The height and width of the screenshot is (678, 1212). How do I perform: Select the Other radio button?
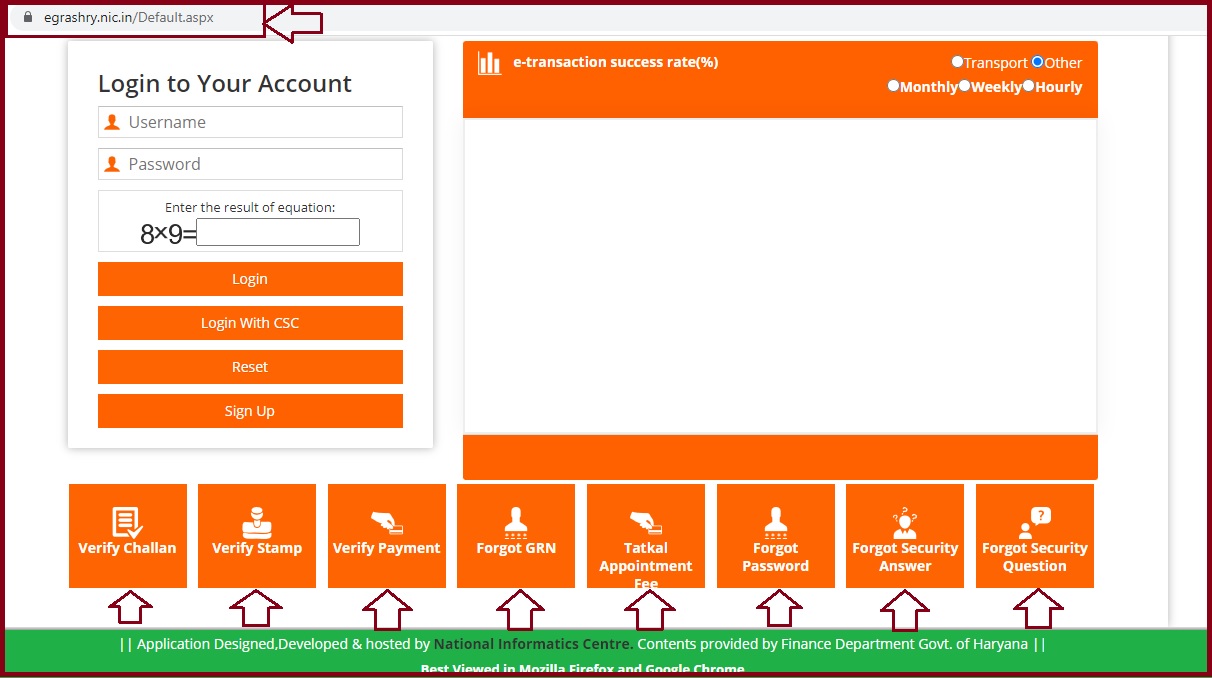[1038, 62]
